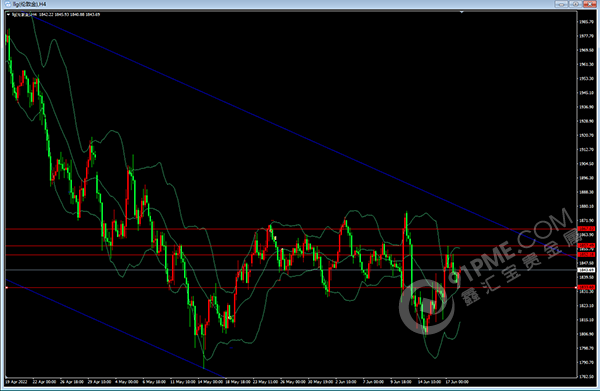The height and width of the screenshot is (391, 600).
Task: Close the H4 chart window
Action: (x=590, y=4)
